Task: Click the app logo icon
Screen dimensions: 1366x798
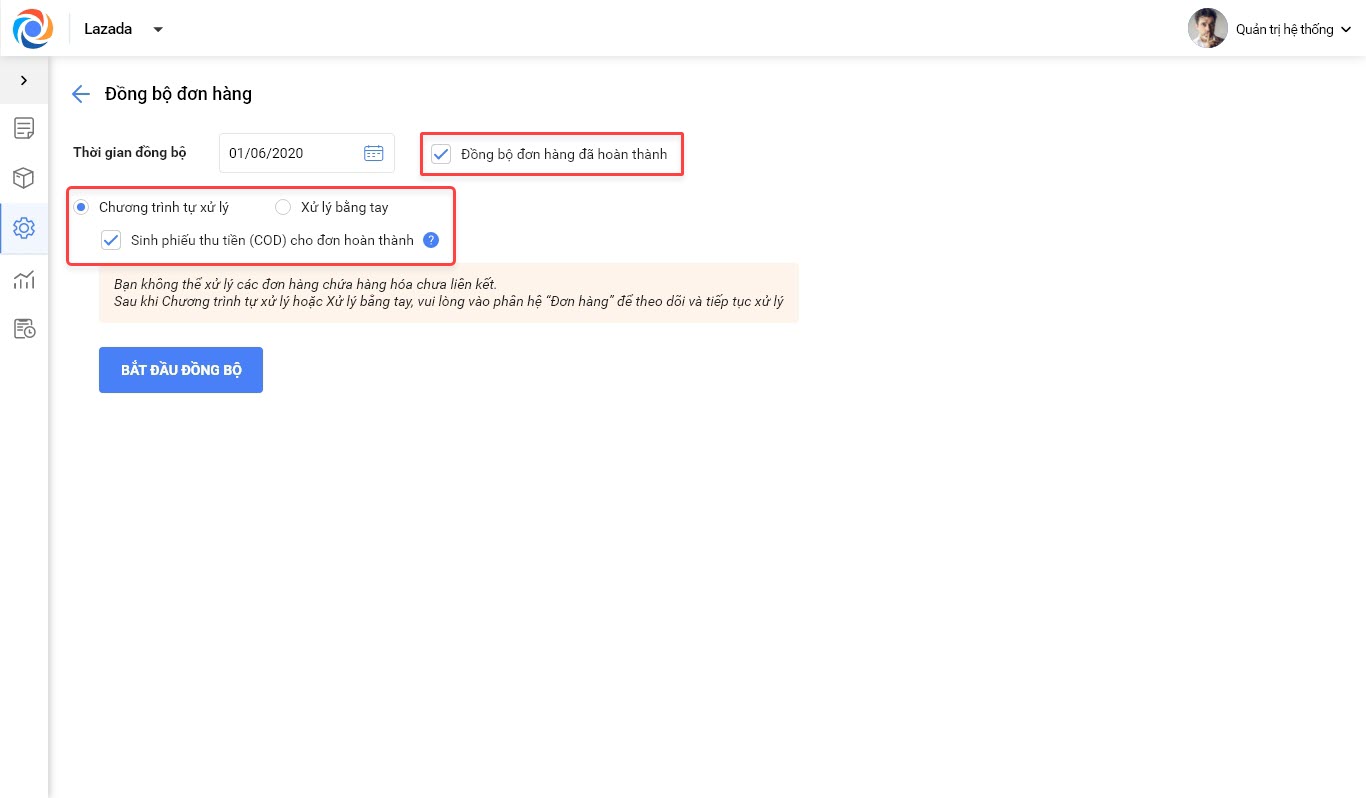Action: coord(32,28)
